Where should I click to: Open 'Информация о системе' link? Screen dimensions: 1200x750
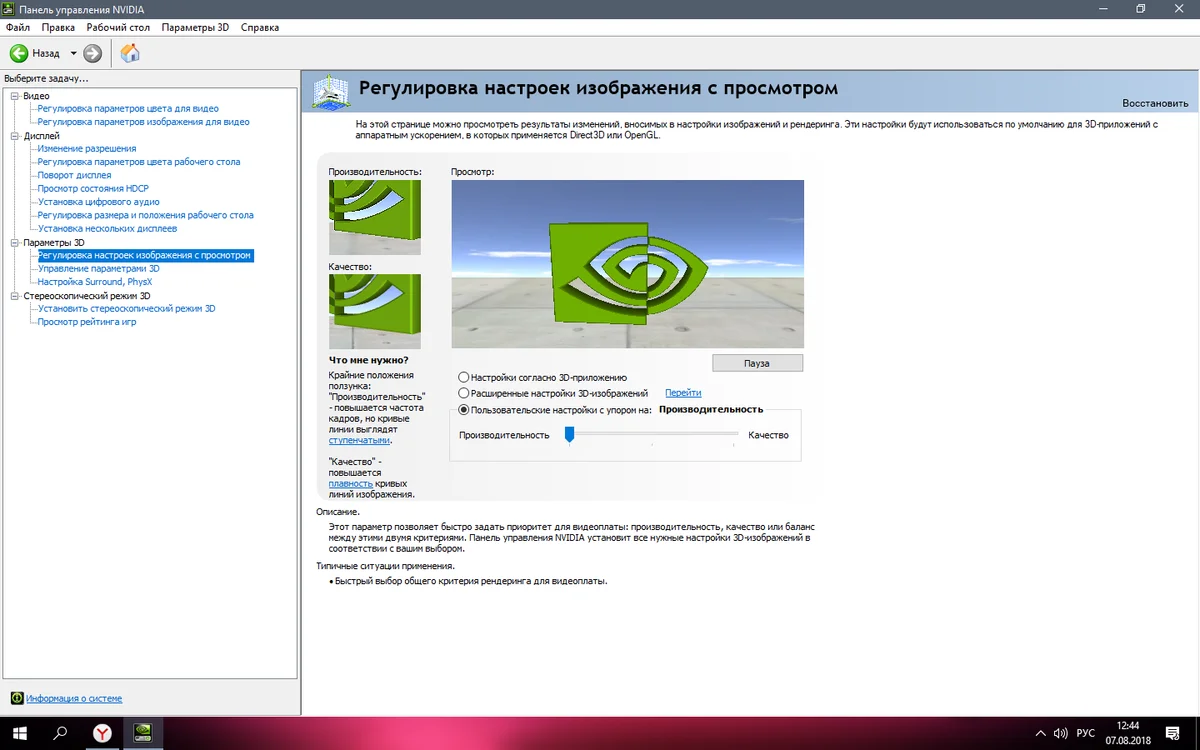pyautogui.click(x=74, y=698)
